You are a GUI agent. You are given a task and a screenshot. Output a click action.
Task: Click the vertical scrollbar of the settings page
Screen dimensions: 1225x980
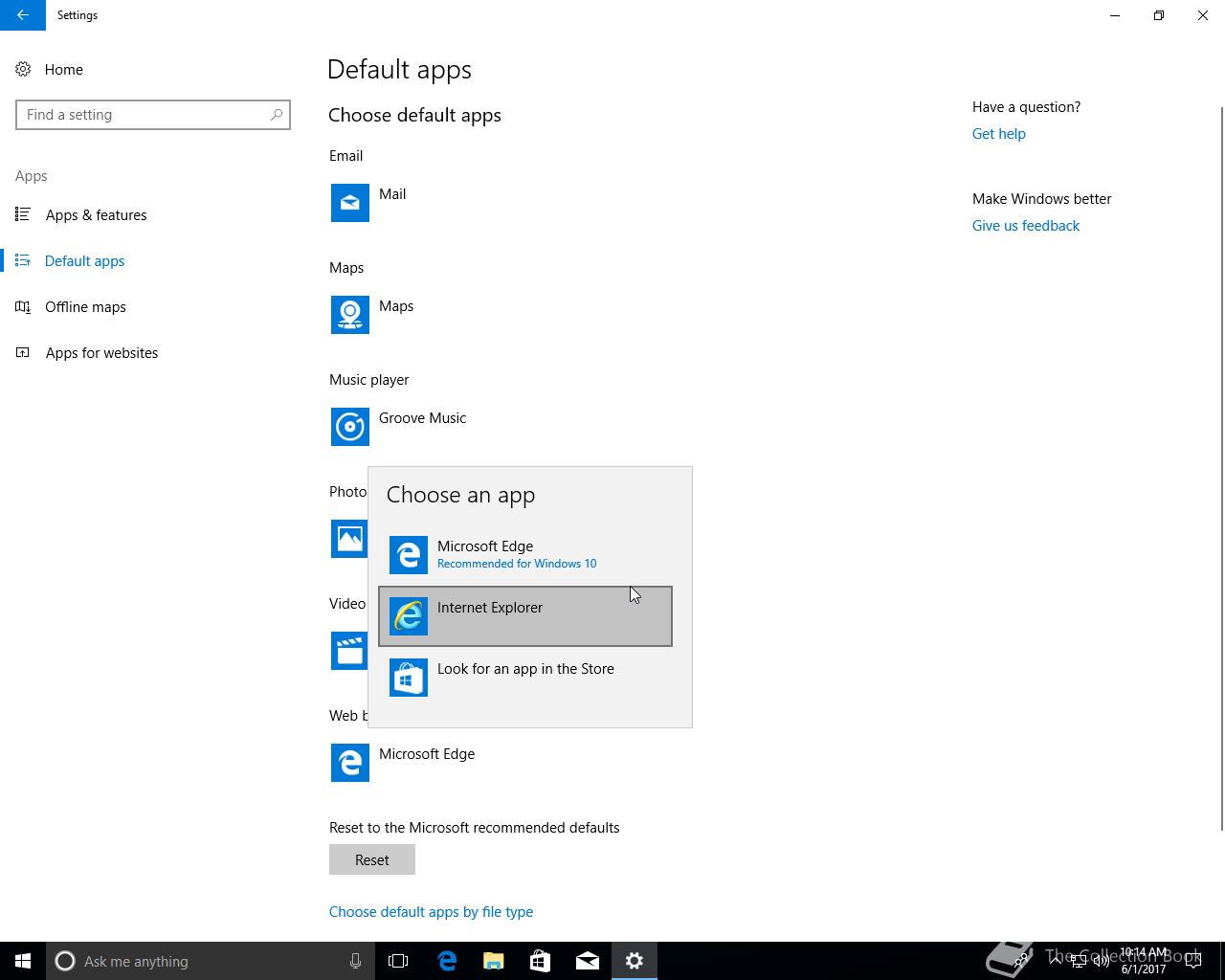click(1220, 469)
